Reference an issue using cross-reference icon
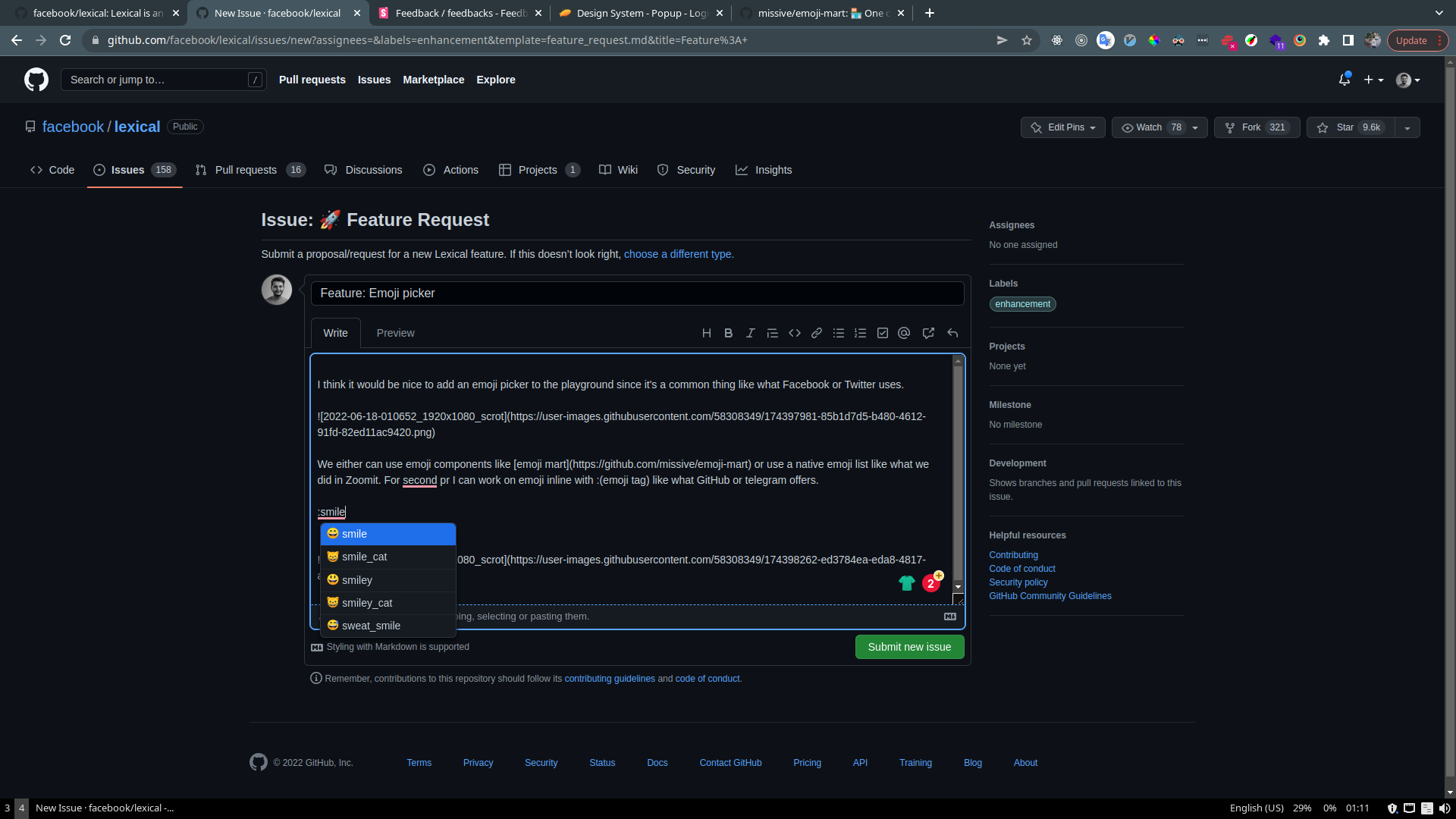 point(928,333)
